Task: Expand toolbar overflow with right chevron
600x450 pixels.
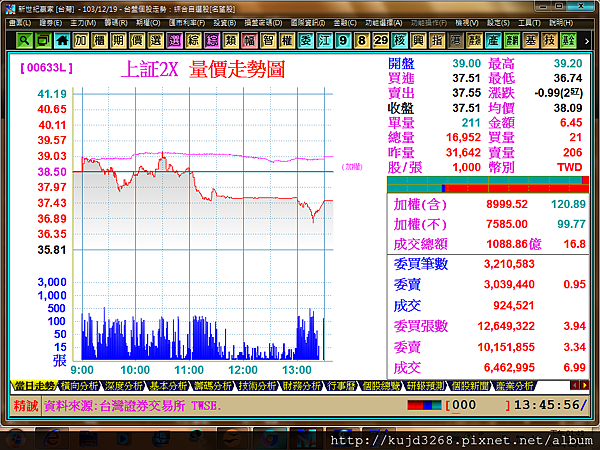Action: click(587, 41)
